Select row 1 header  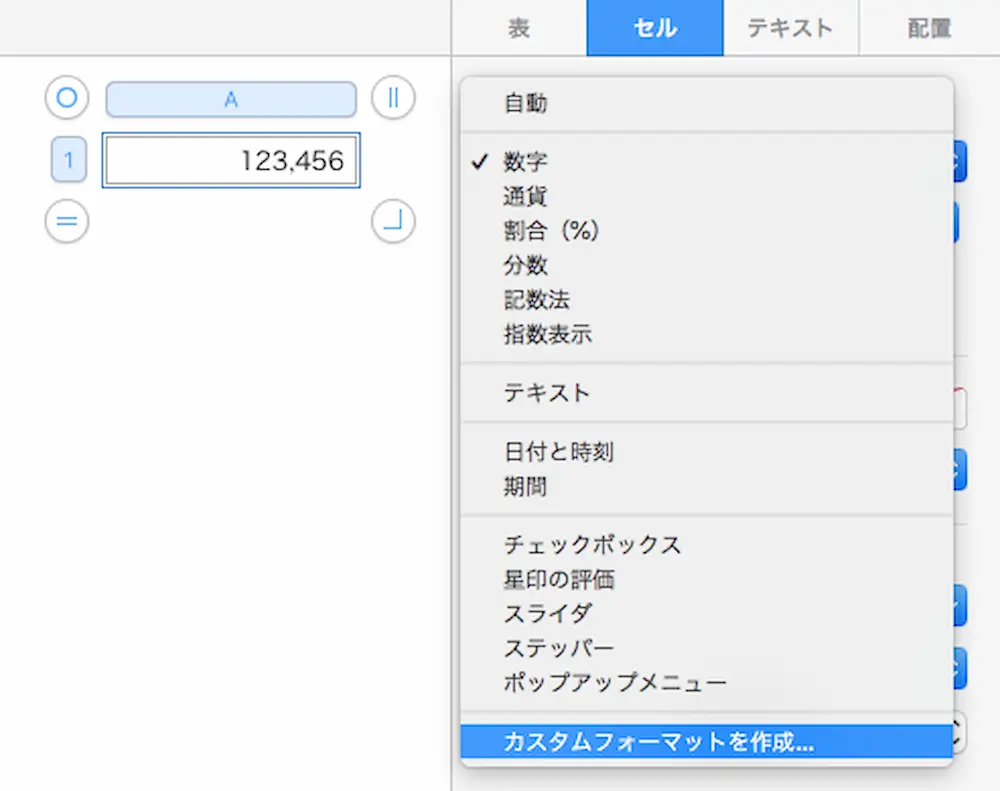point(69,160)
